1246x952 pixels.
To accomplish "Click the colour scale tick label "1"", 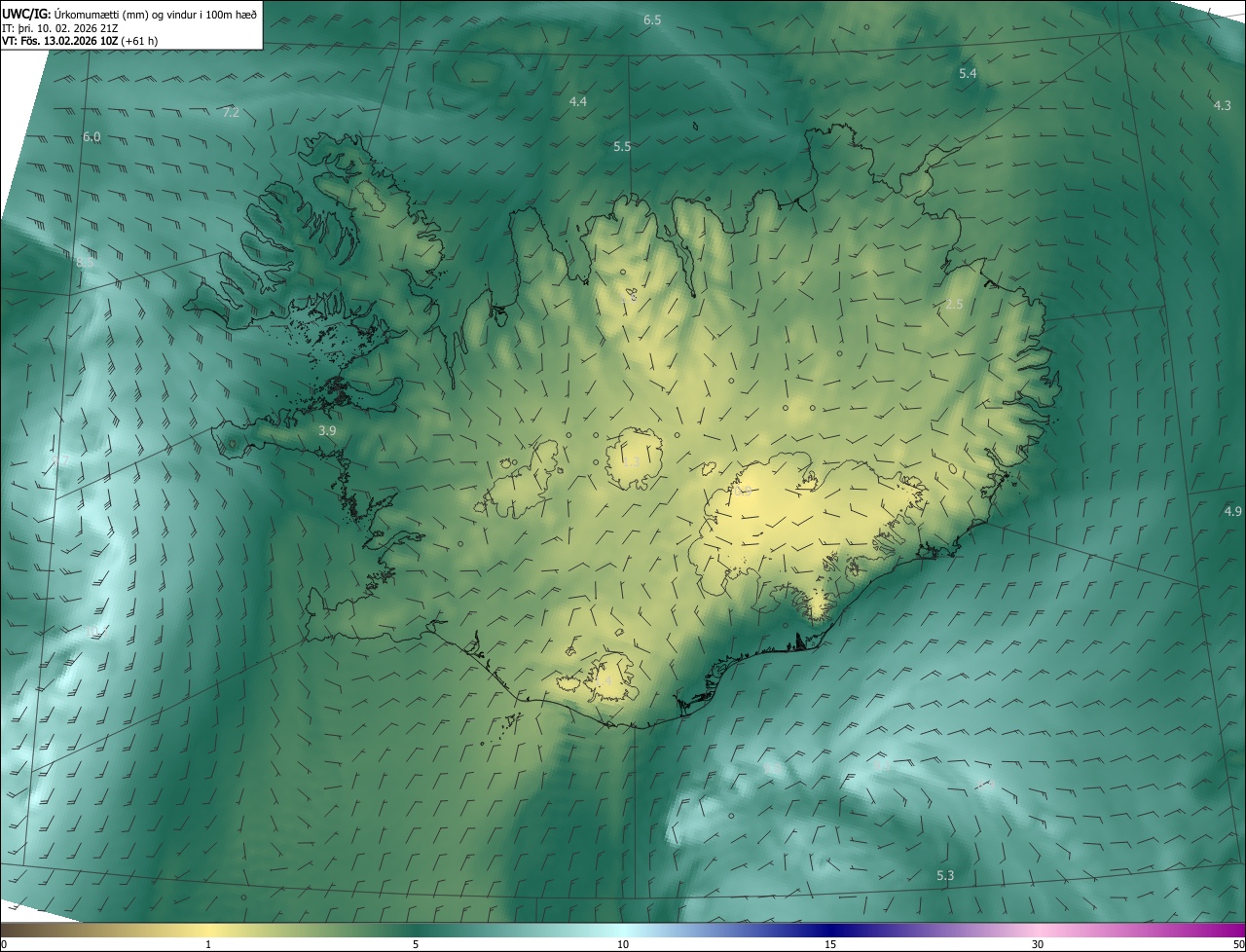I will click(208, 944).
